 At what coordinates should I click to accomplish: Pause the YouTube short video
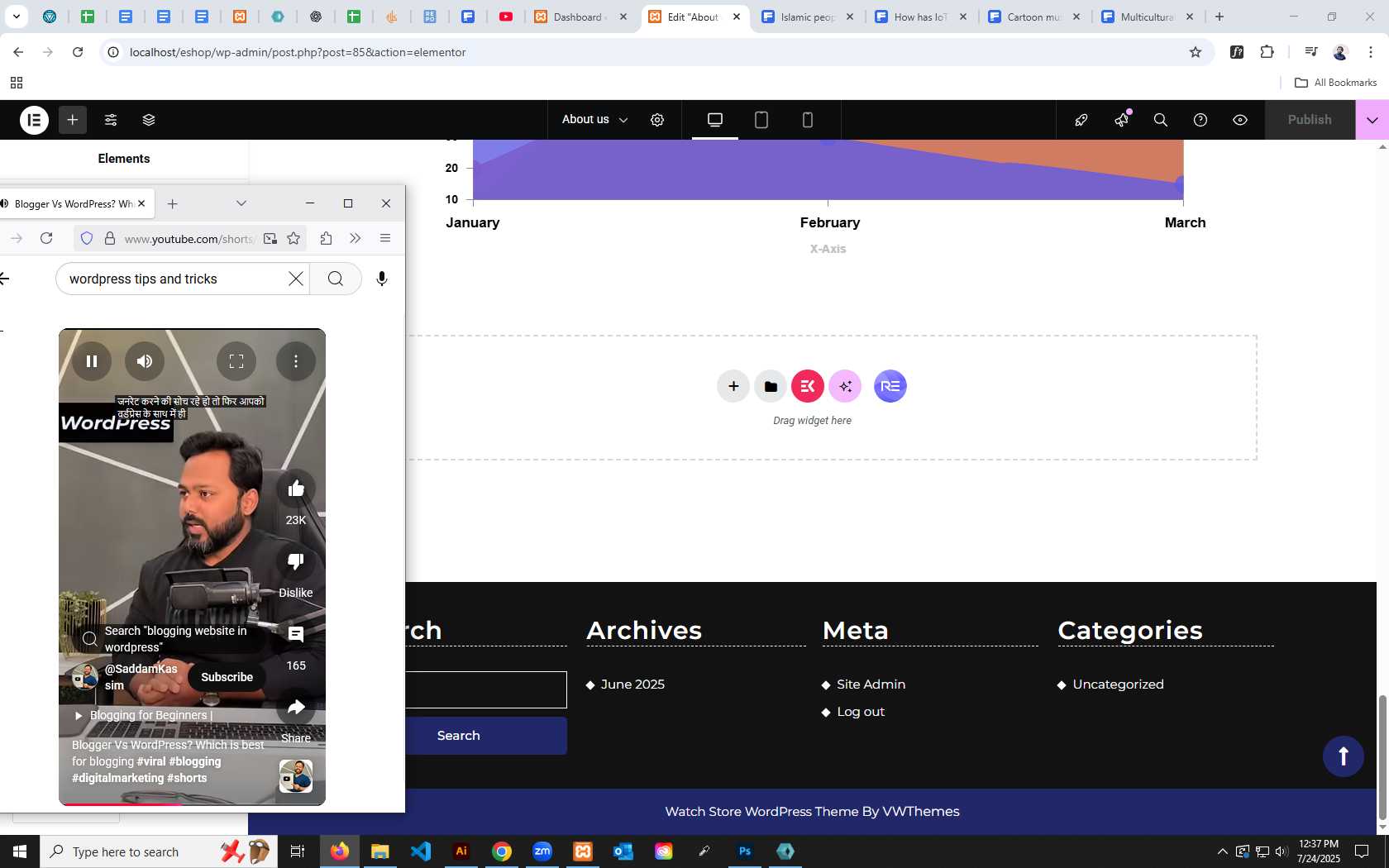coord(92,361)
